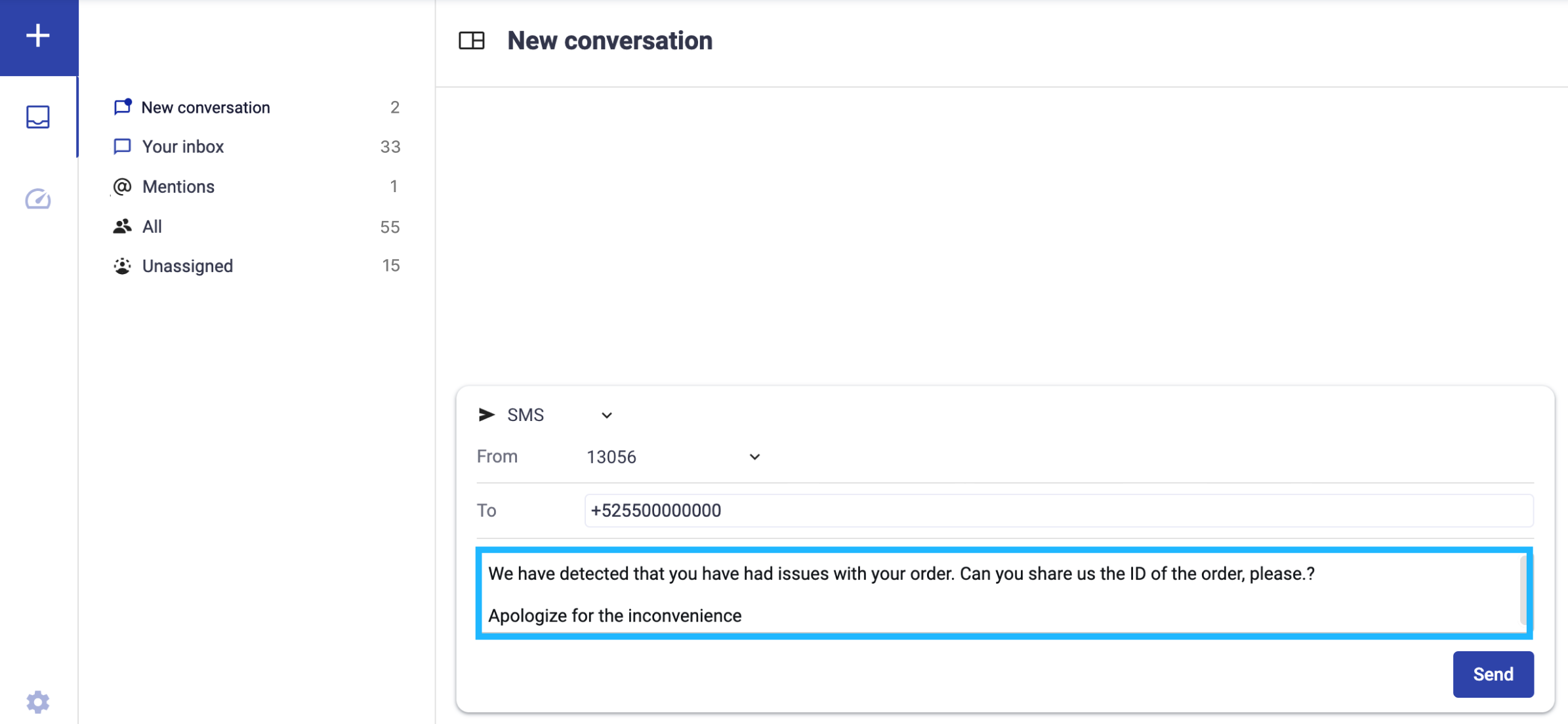Viewport: 1568px width, 724px height.
Task: Open Your inbox folder
Action: (x=183, y=147)
